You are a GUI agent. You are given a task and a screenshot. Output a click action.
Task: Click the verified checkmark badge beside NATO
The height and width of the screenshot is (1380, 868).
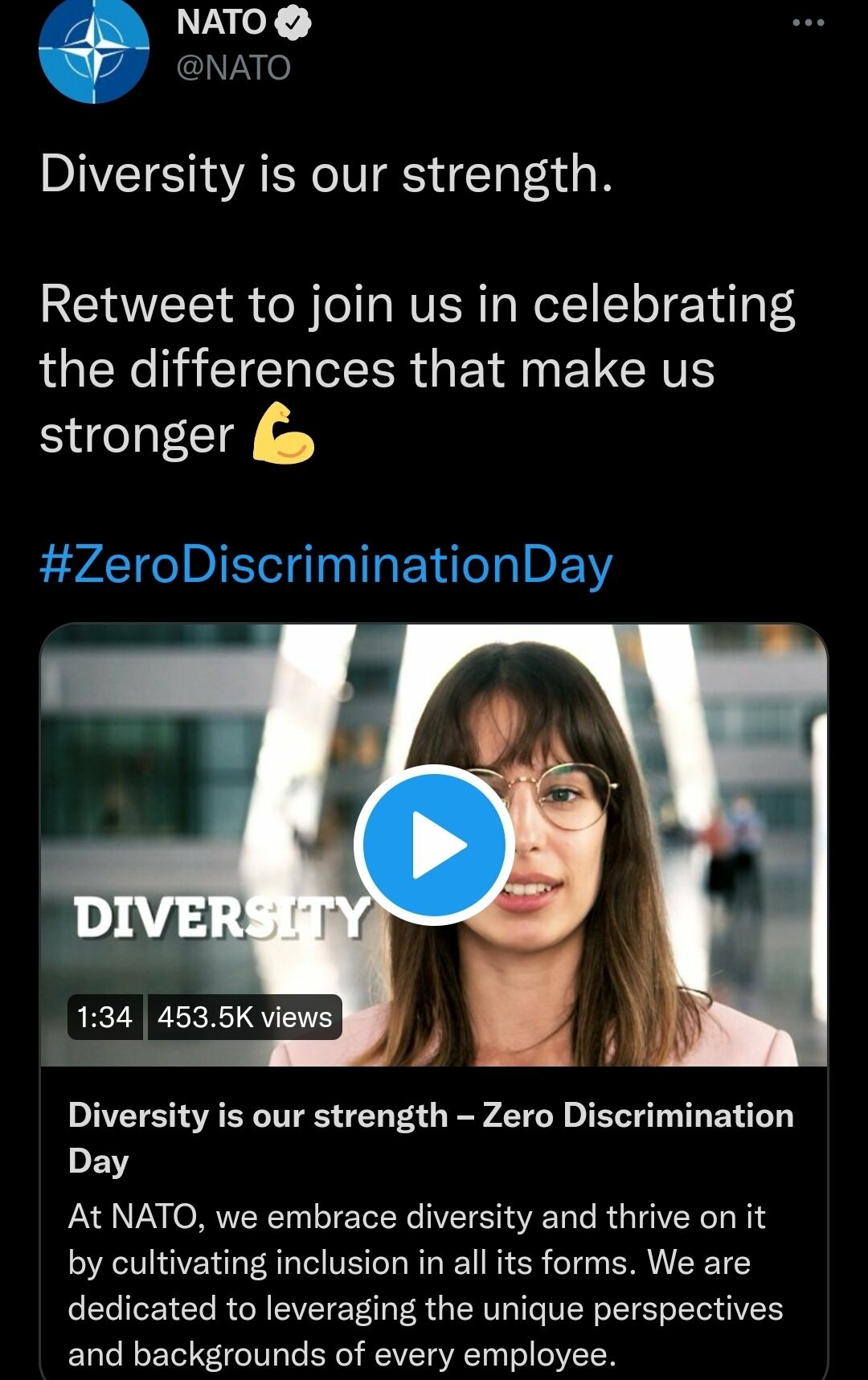pyautogui.click(x=293, y=23)
